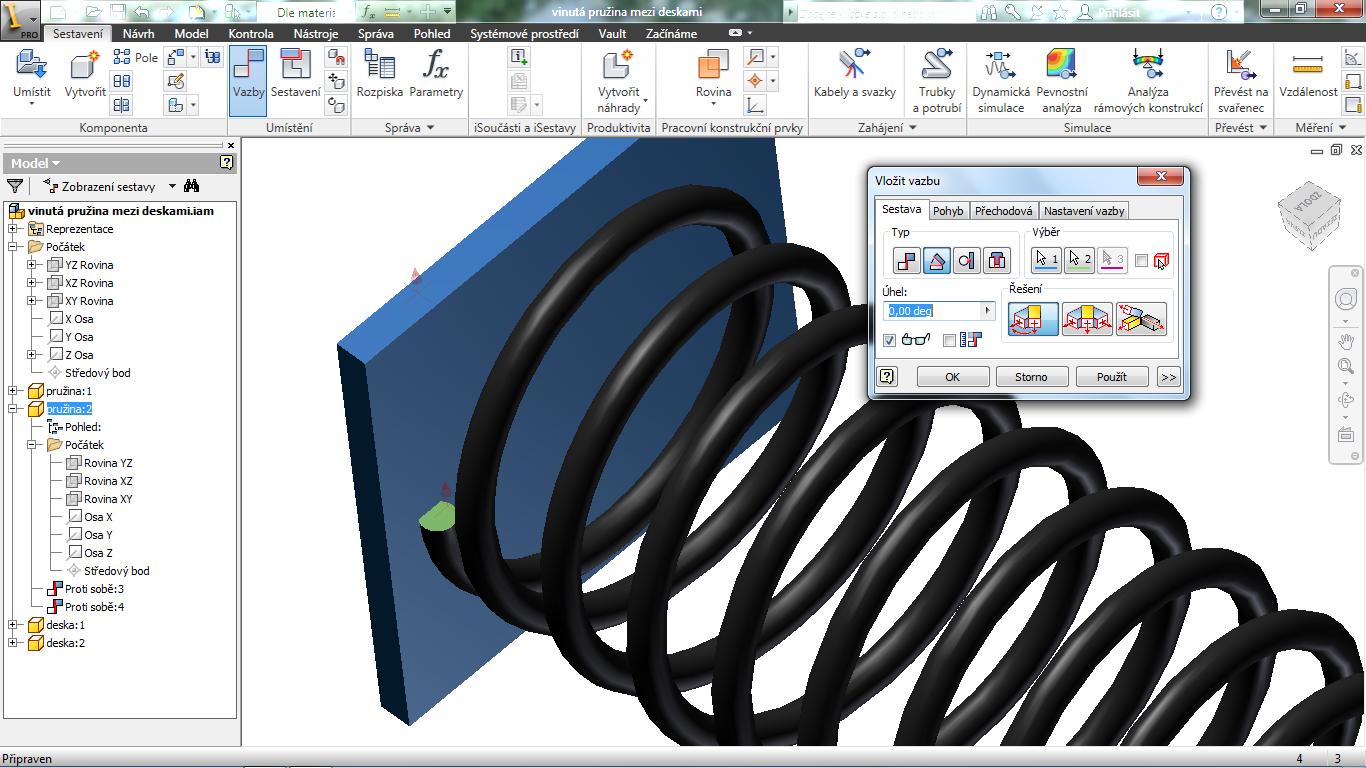Choose the first selection arrow button

tap(1046, 261)
